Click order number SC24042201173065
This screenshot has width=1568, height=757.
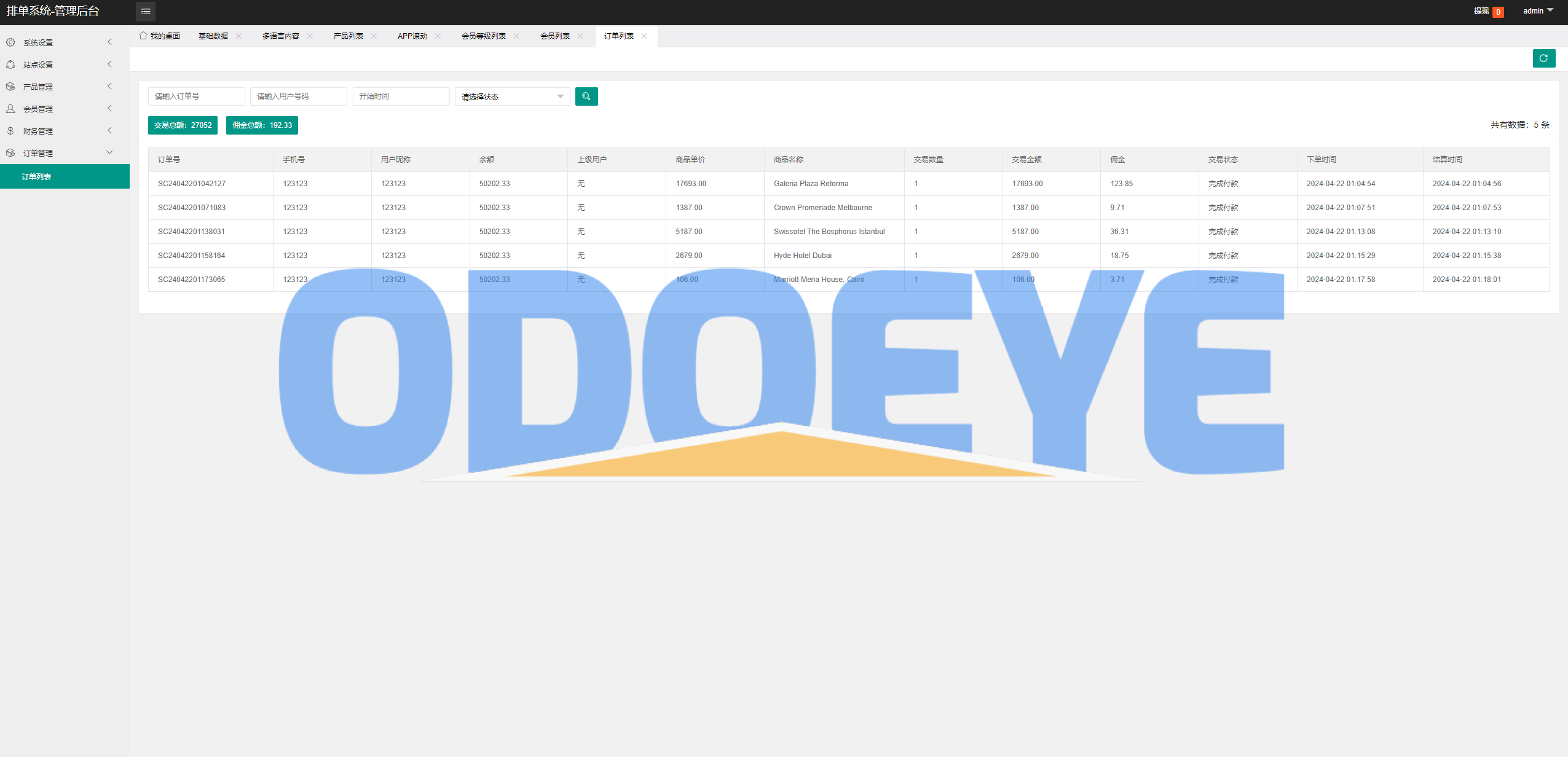(x=192, y=280)
